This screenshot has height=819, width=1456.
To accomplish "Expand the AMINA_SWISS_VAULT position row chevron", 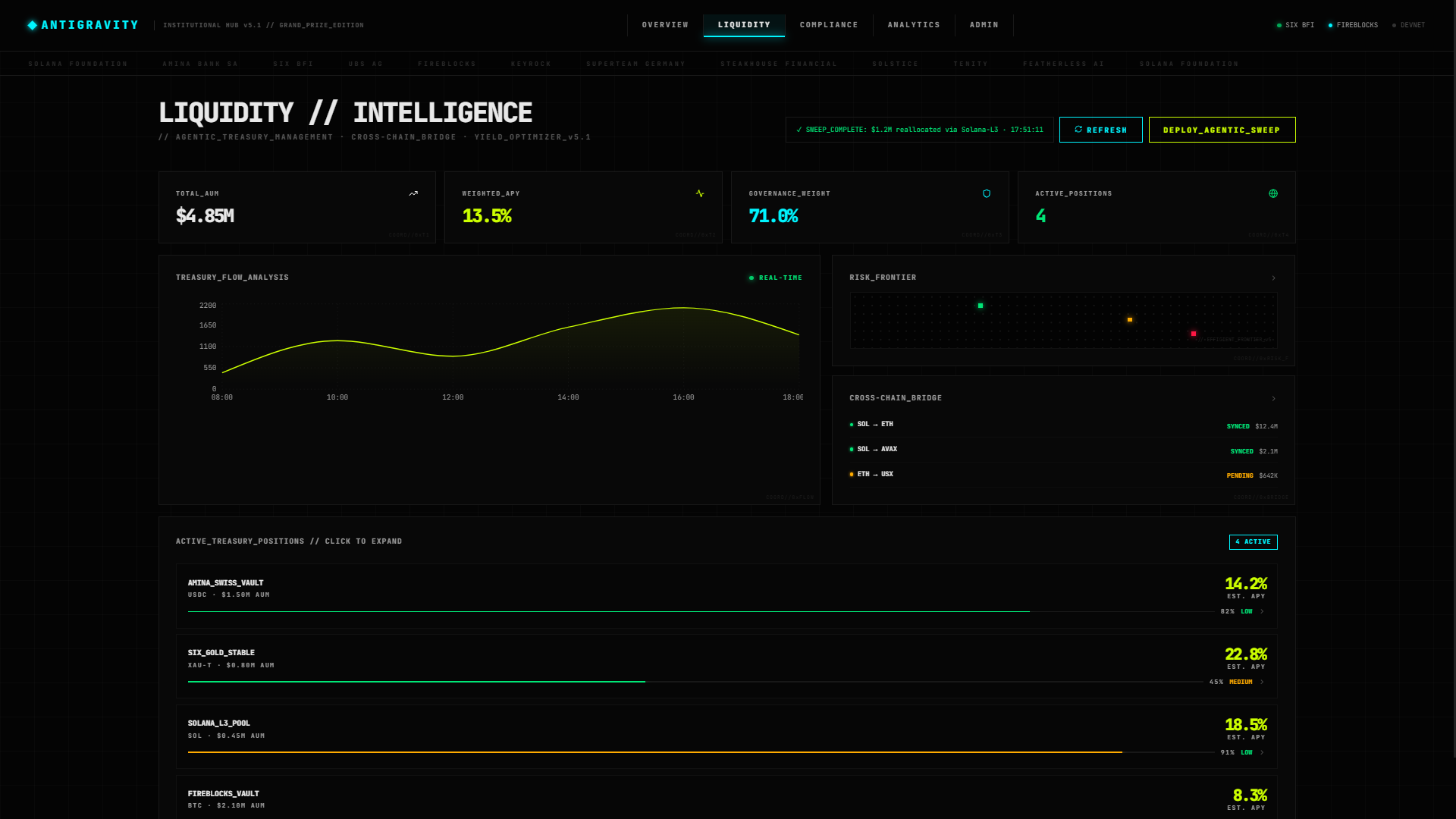I will (x=1262, y=612).
